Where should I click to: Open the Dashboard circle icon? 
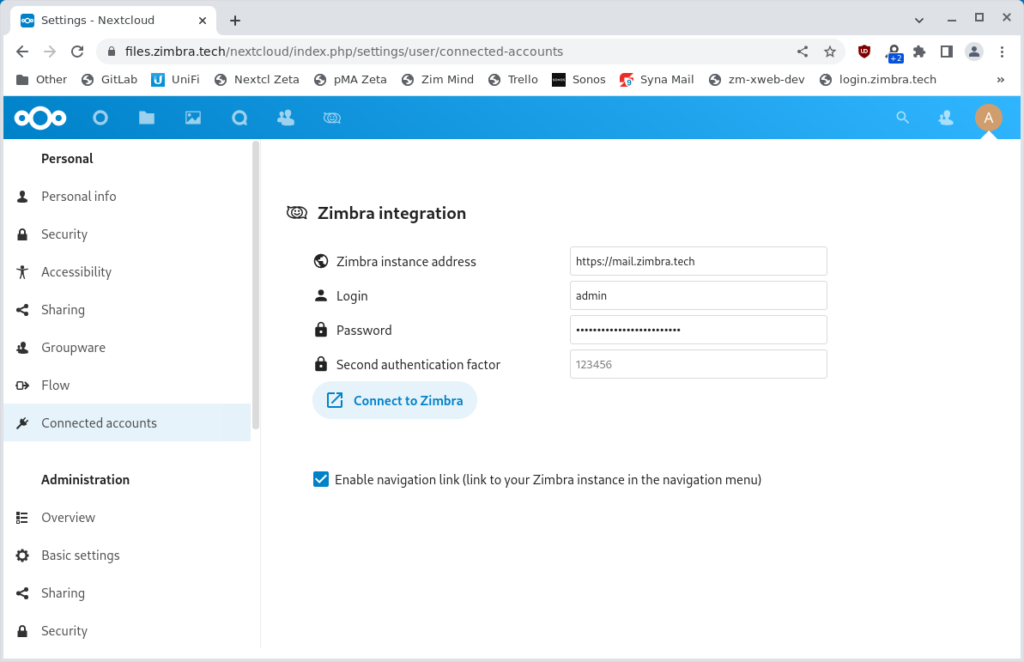[x=100, y=117]
